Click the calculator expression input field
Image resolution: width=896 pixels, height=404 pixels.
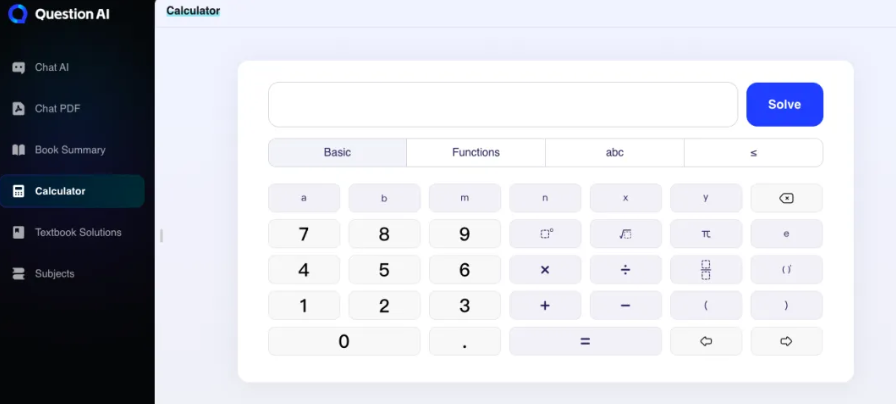pos(502,105)
